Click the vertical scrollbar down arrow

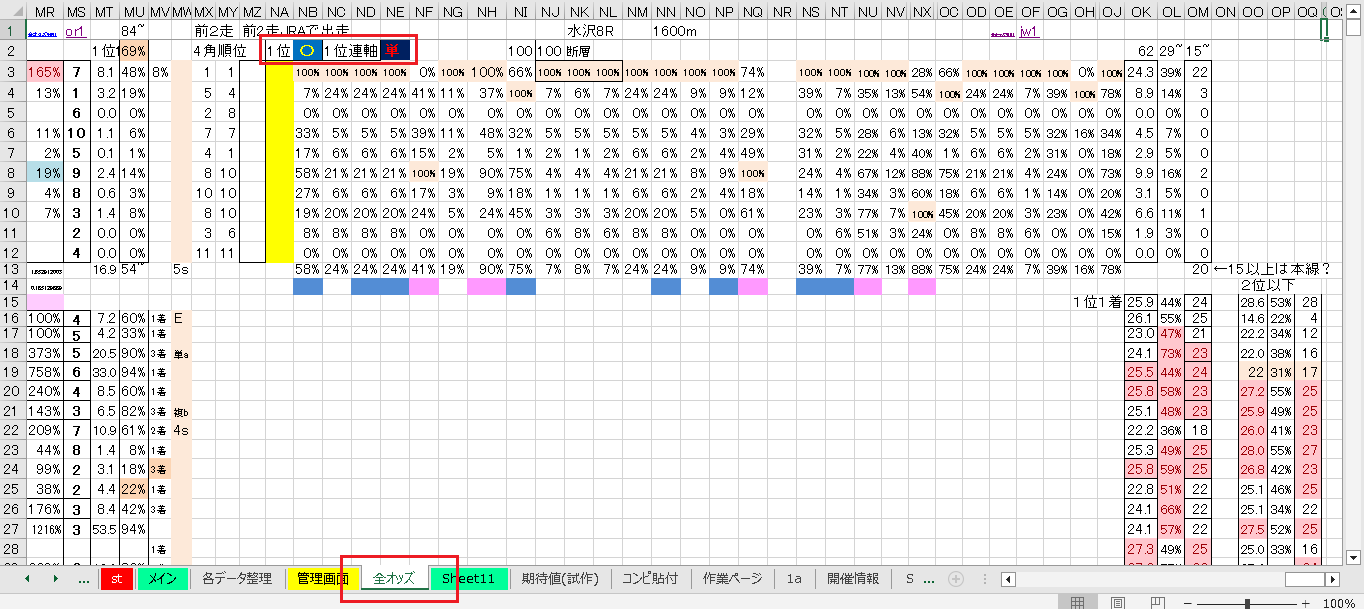1354,558
